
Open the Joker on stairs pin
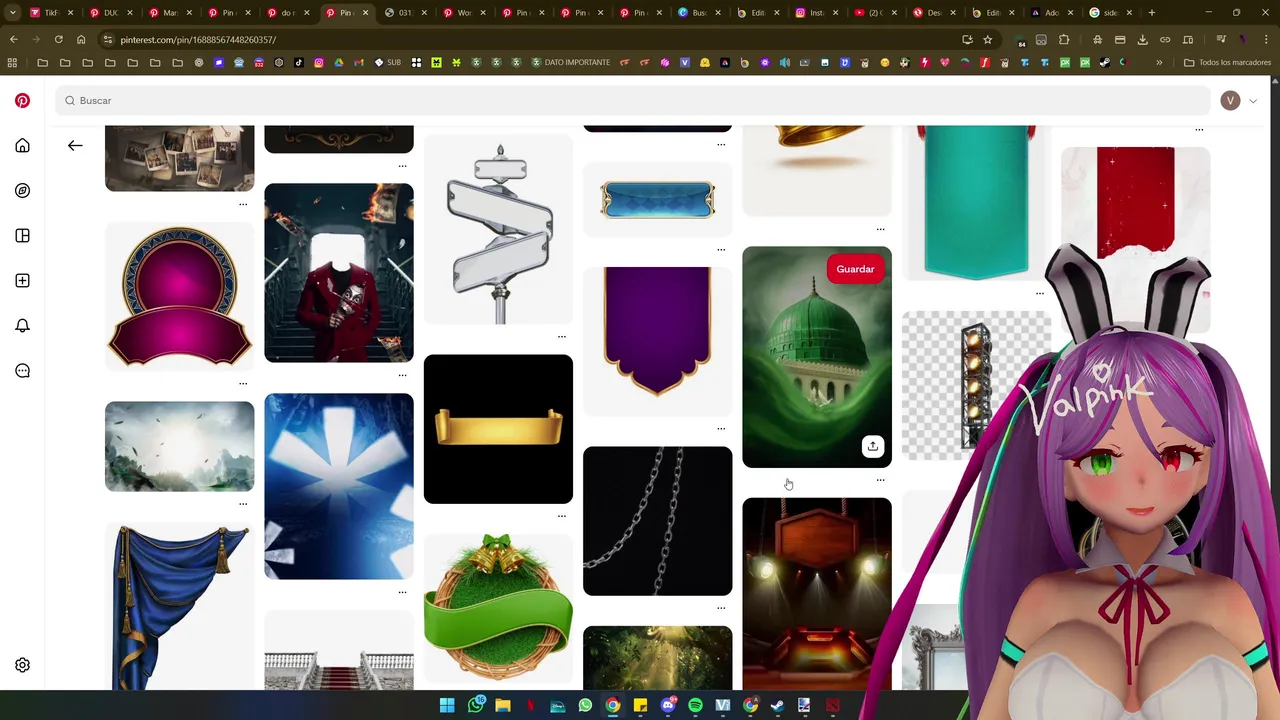(x=339, y=272)
